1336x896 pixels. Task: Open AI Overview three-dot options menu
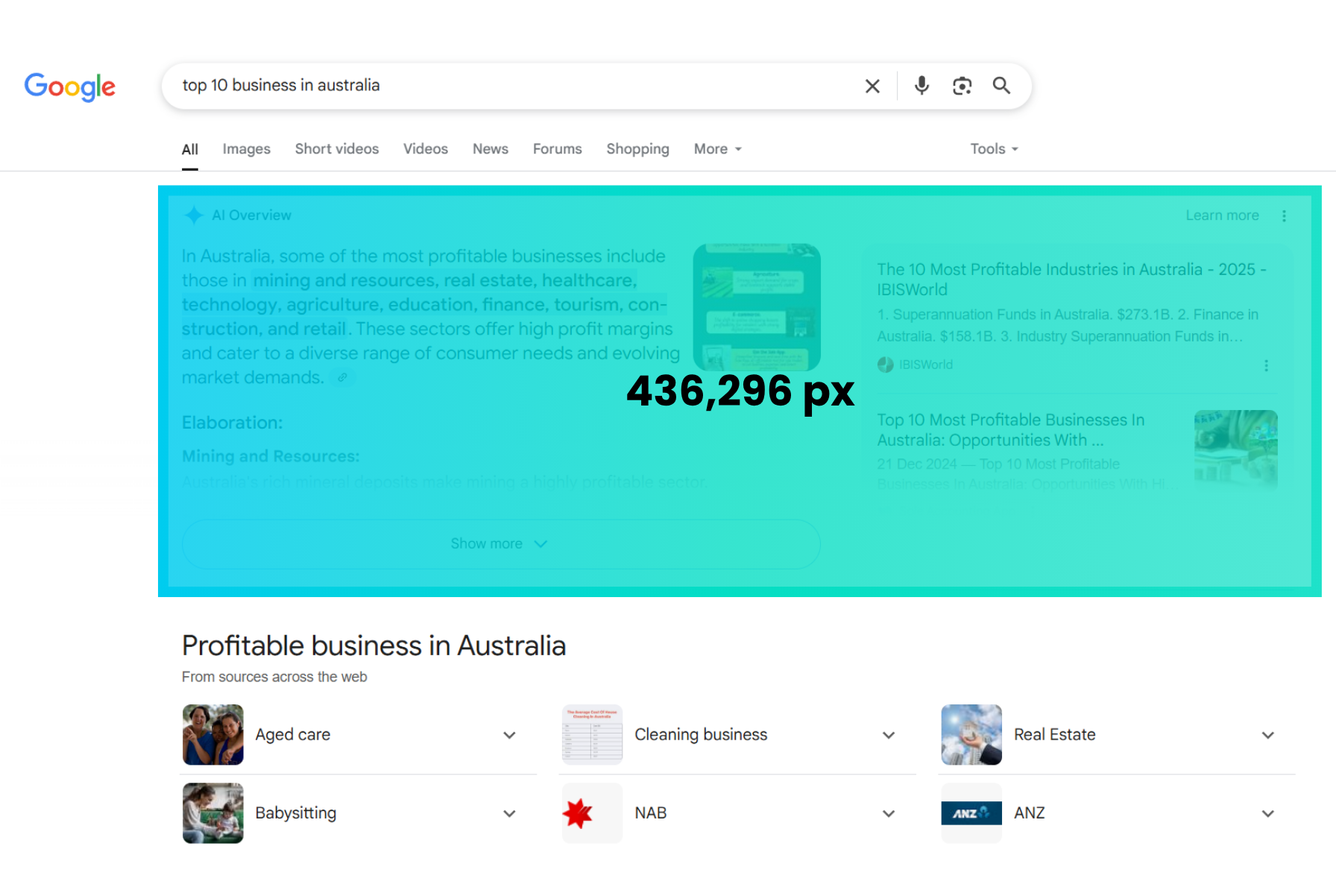(x=1284, y=216)
